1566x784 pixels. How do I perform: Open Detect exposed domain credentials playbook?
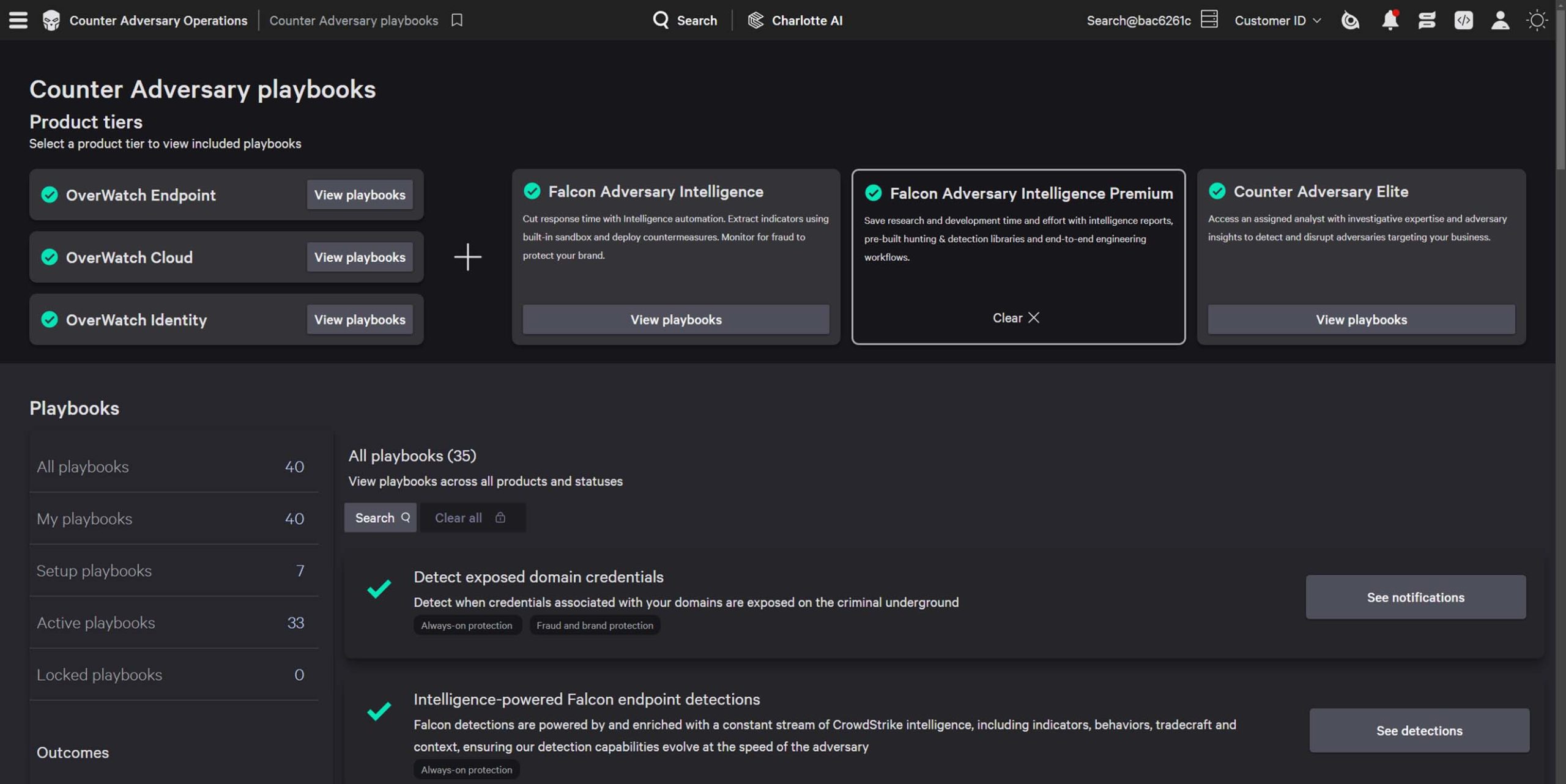coord(538,577)
